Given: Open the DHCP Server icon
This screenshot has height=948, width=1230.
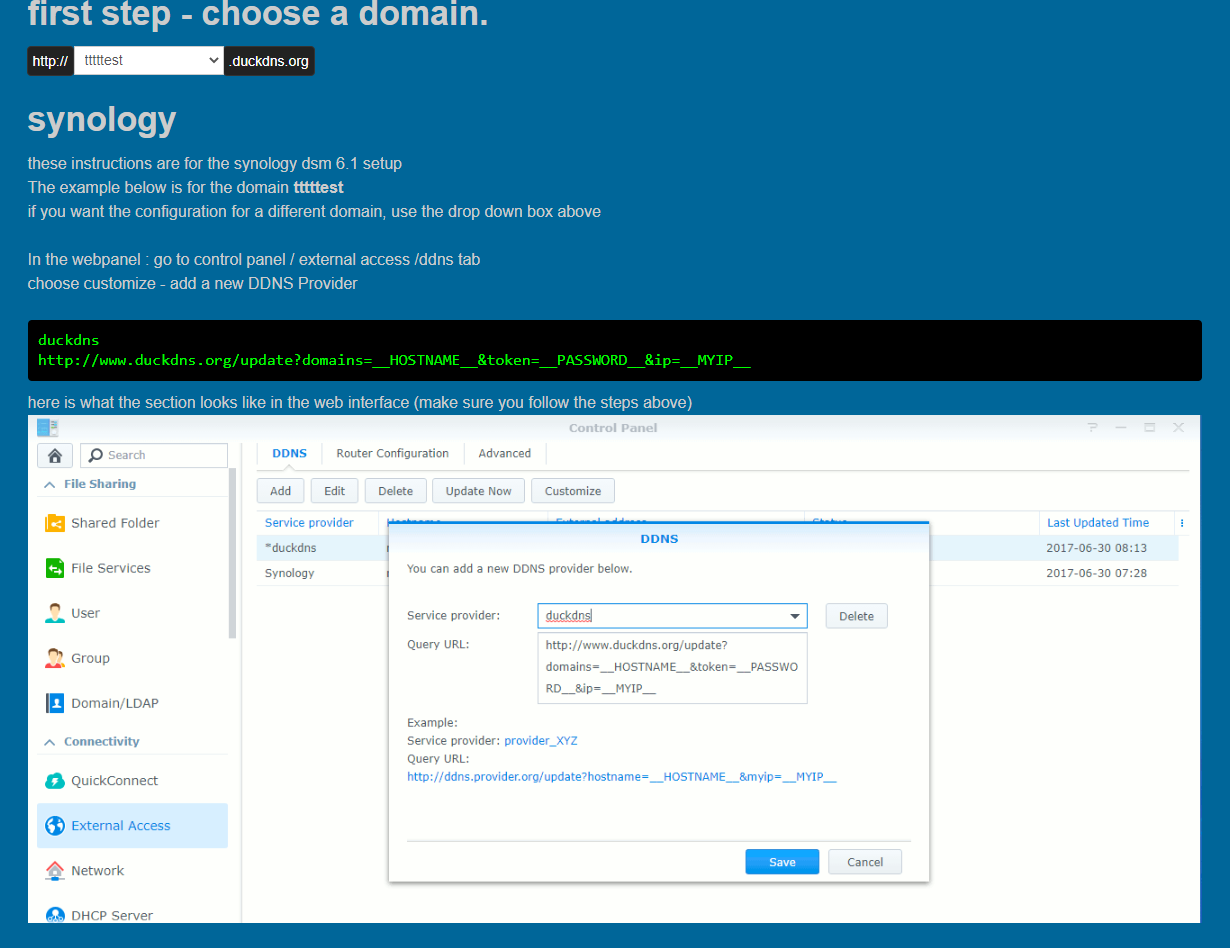Looking at the screenshot, I should click(55, 915).
